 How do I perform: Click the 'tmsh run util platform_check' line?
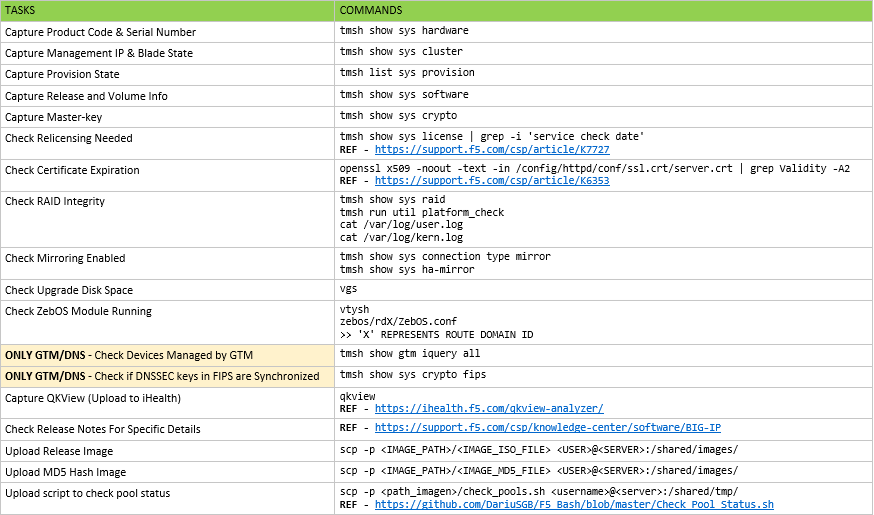pos(422,212)
